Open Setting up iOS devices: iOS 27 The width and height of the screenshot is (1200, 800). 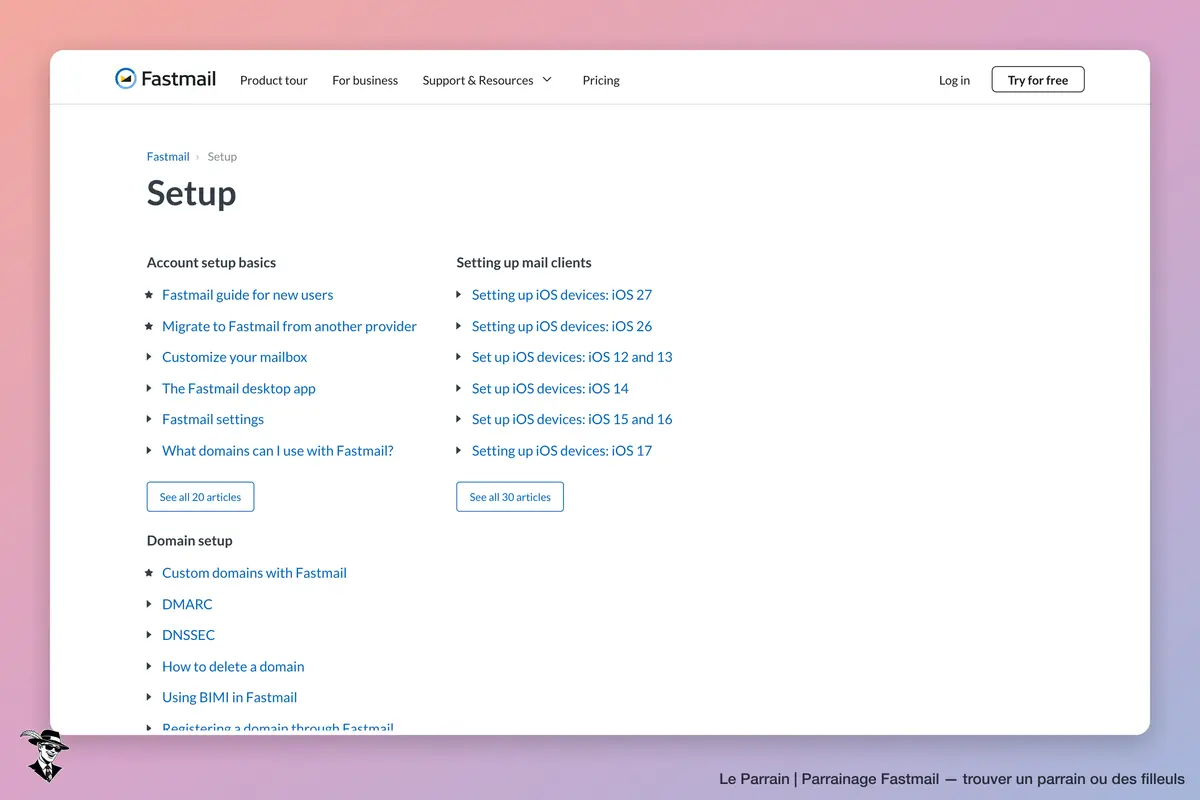[x=562, y=295]
